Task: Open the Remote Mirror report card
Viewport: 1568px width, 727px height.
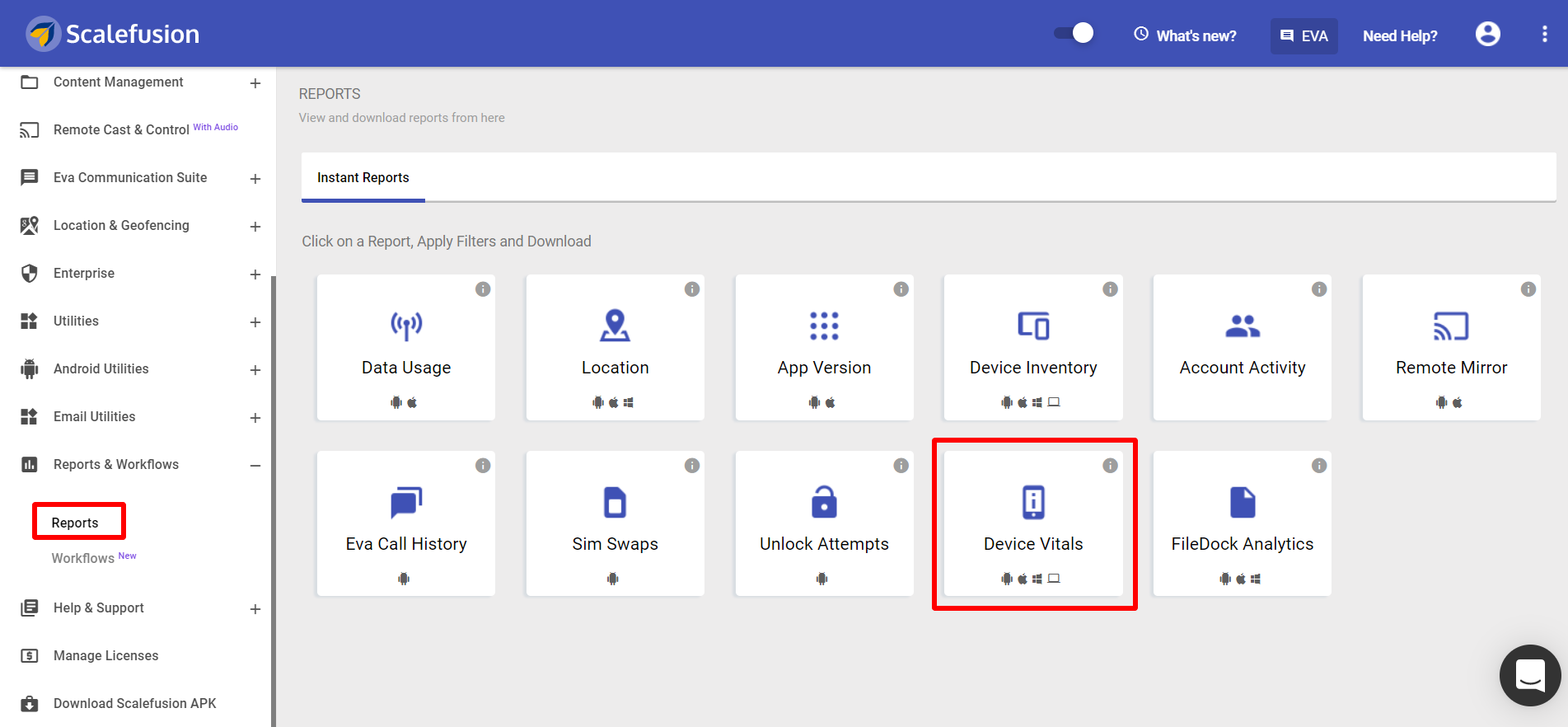Action: click(1452, 348)
